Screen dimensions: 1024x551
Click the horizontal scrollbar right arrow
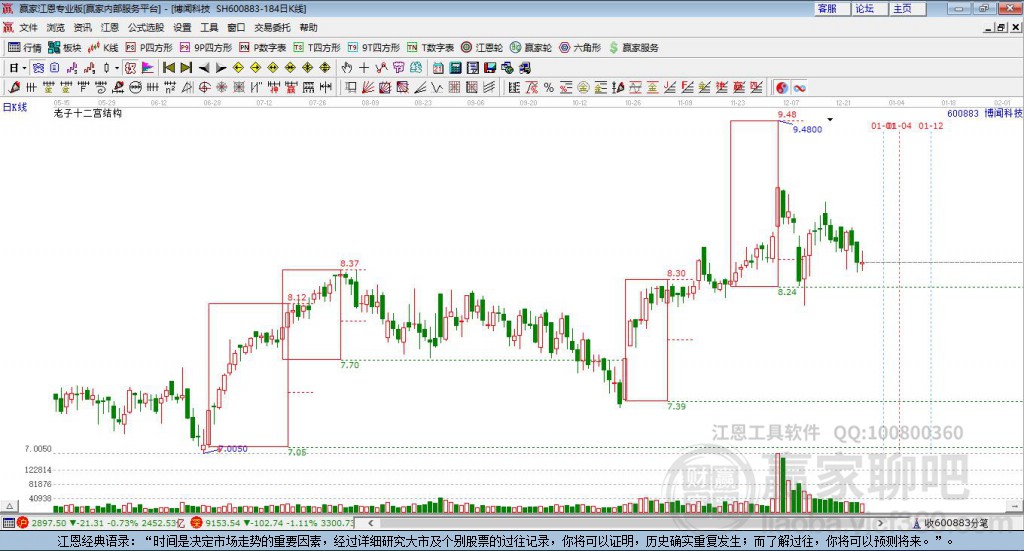point(880,523)
